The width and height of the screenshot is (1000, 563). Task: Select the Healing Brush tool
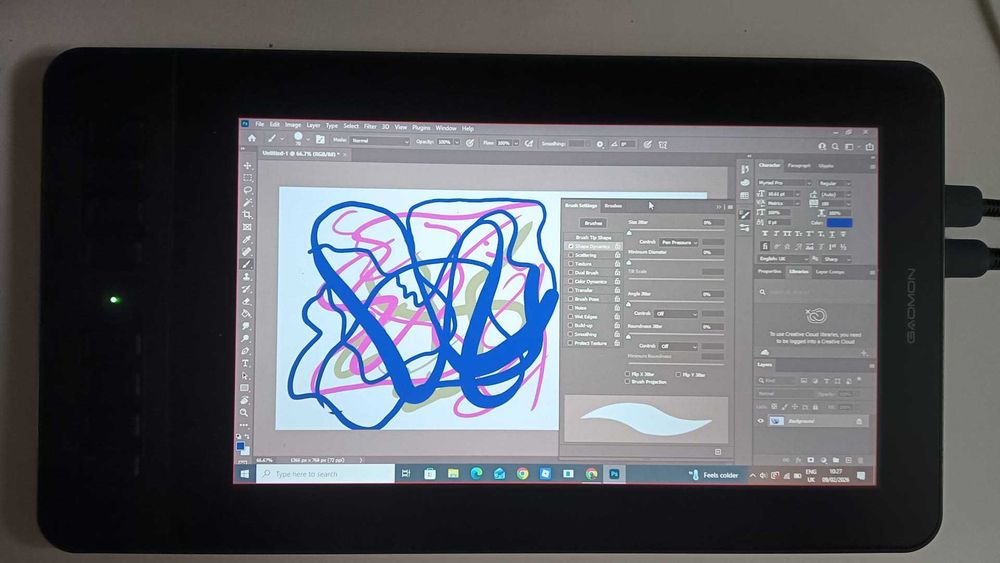tap(247, 252)
